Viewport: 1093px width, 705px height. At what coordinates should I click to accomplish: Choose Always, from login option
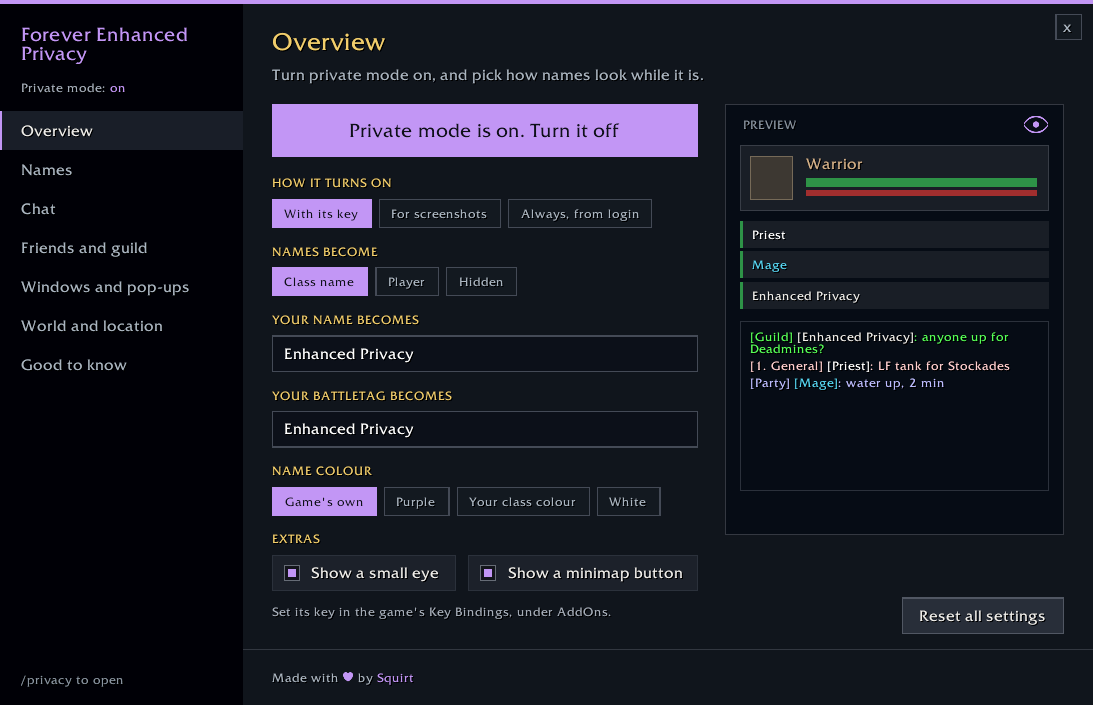click(580, 214)
